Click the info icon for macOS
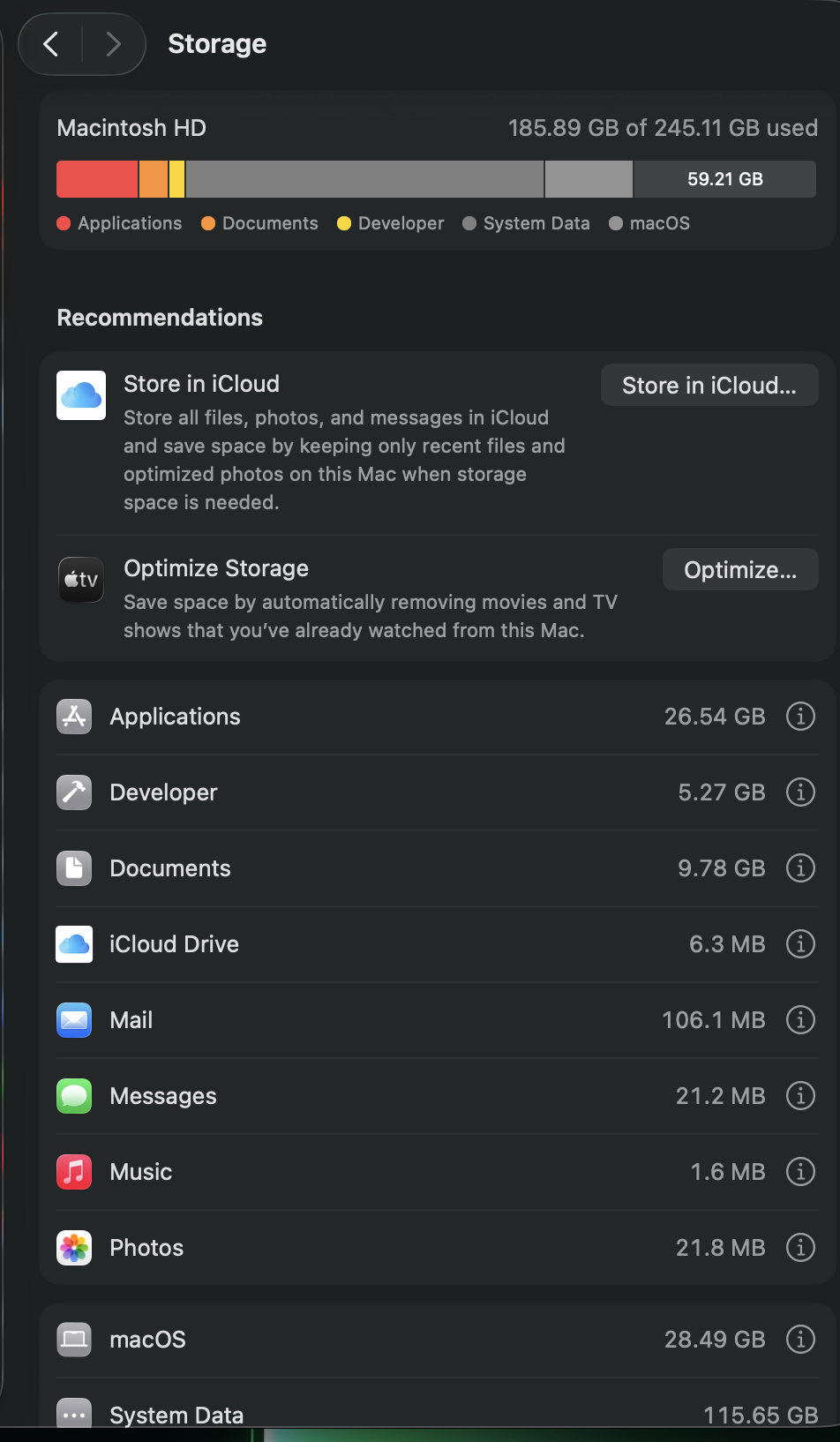 800,1340
